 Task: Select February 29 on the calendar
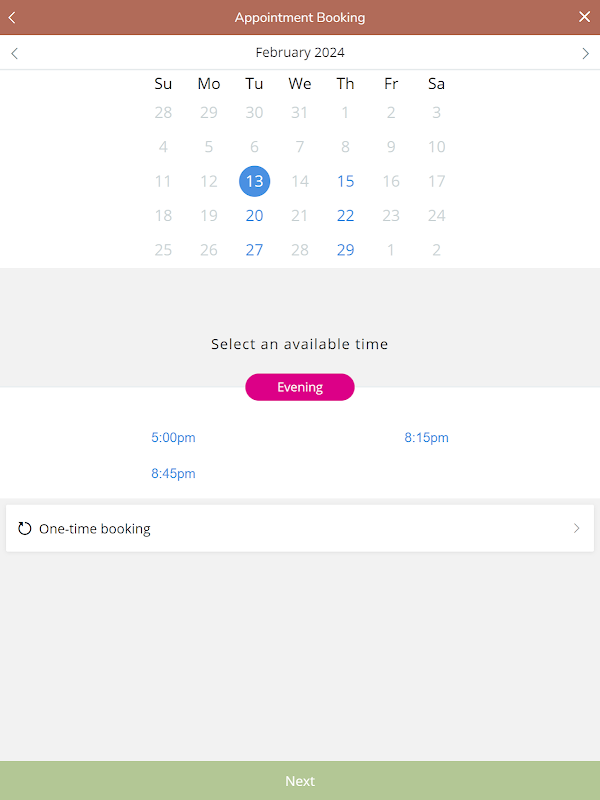345,250
